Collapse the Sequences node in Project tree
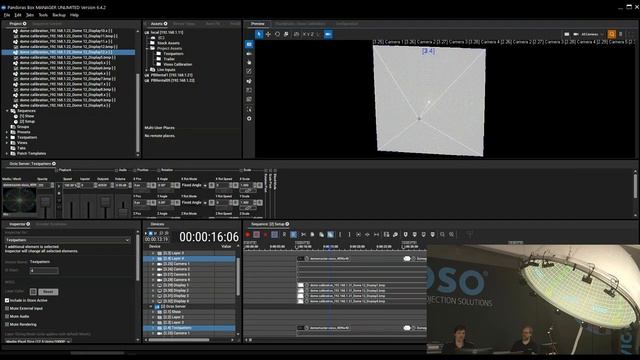This screenshot has height=360, width=640. pyautogui.click(x=7, y=111)
